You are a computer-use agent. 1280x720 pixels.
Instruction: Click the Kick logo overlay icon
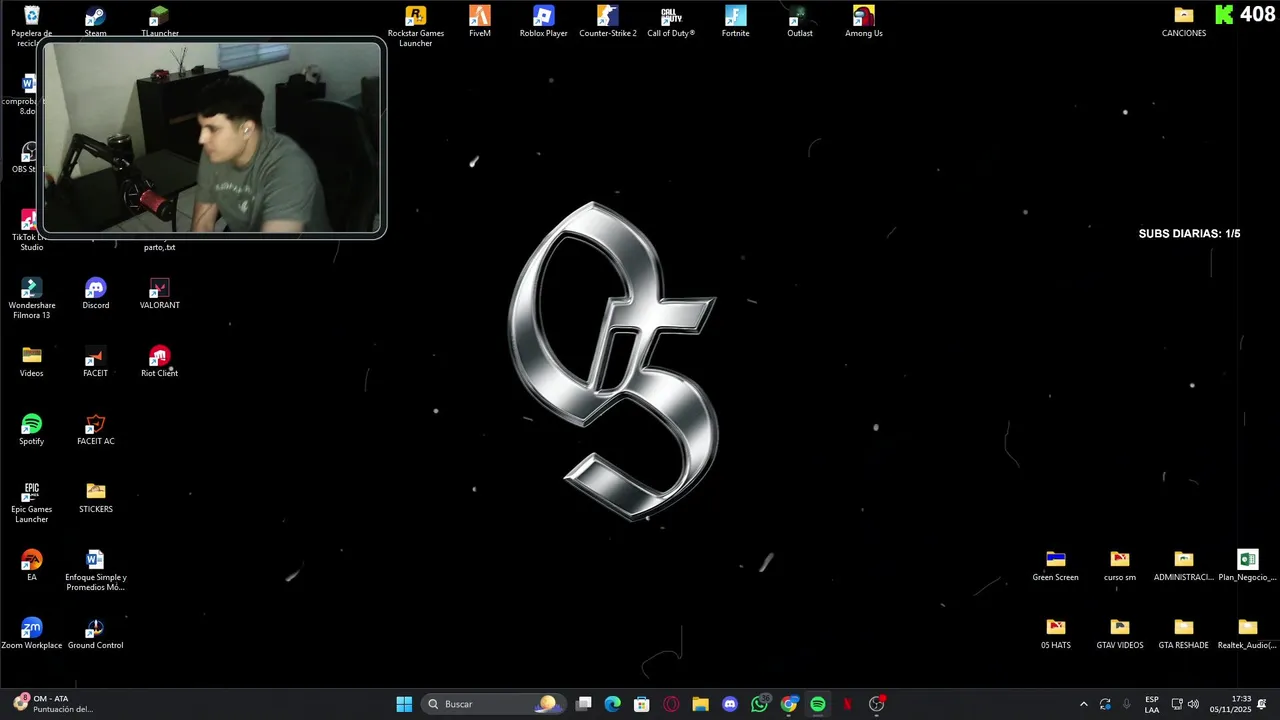(1224, 14)
